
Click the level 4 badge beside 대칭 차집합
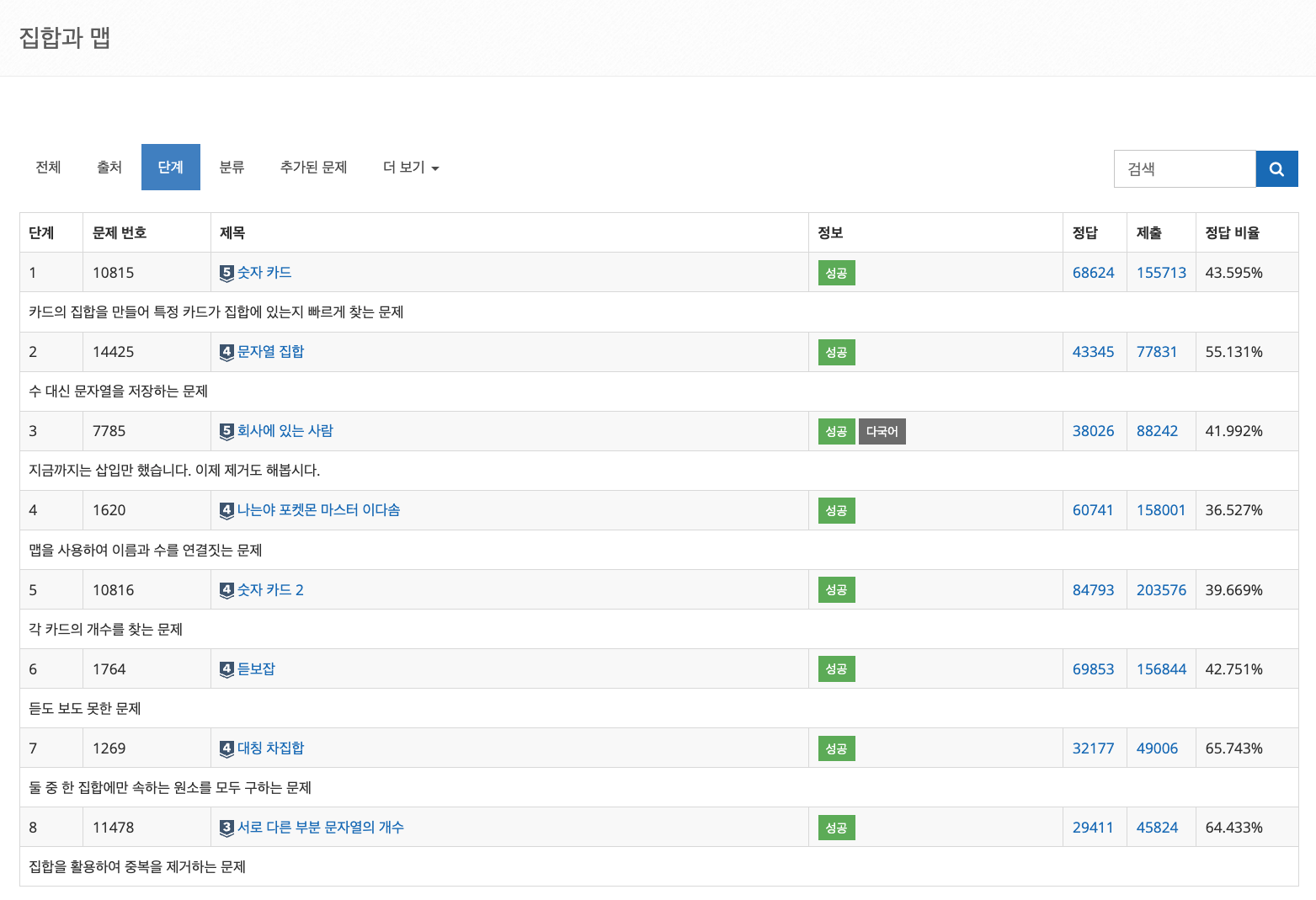pos(226,748)
